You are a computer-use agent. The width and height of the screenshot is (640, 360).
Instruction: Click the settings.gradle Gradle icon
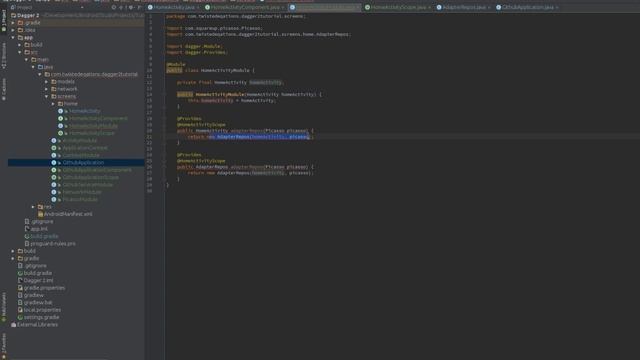coord(20,317)
